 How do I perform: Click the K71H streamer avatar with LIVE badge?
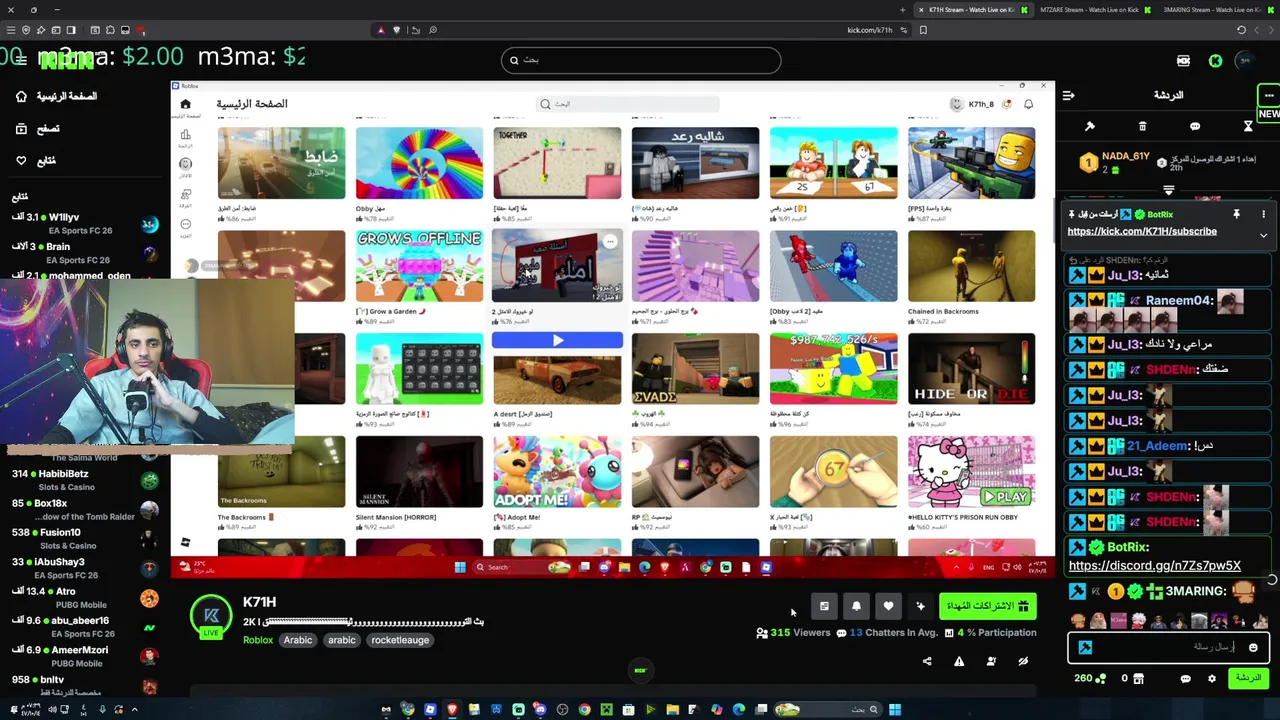pos(211,617)
